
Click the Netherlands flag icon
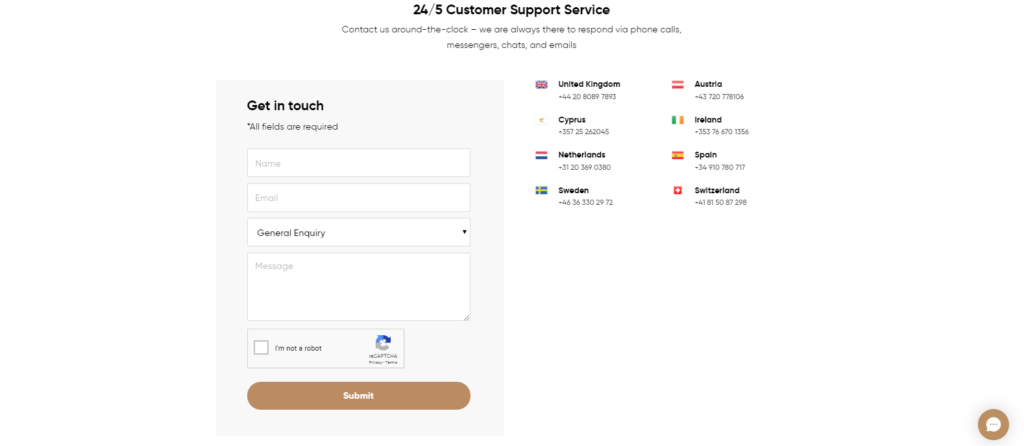[x=541, y=155]
